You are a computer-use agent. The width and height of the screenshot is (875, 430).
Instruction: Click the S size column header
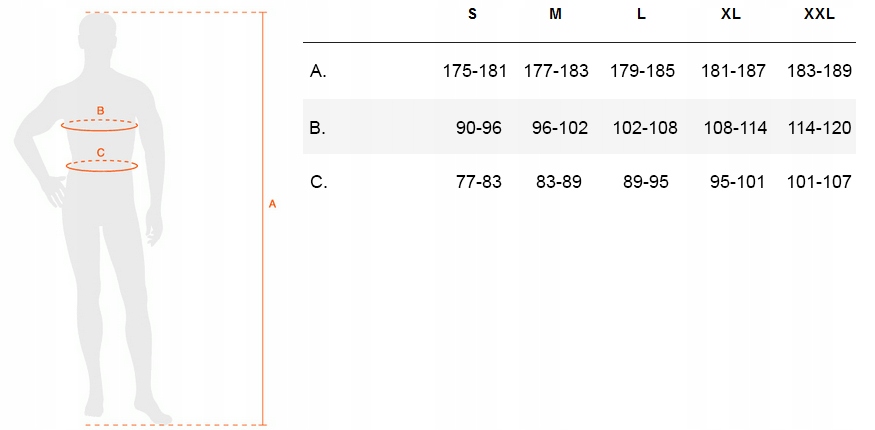(472, 15)
